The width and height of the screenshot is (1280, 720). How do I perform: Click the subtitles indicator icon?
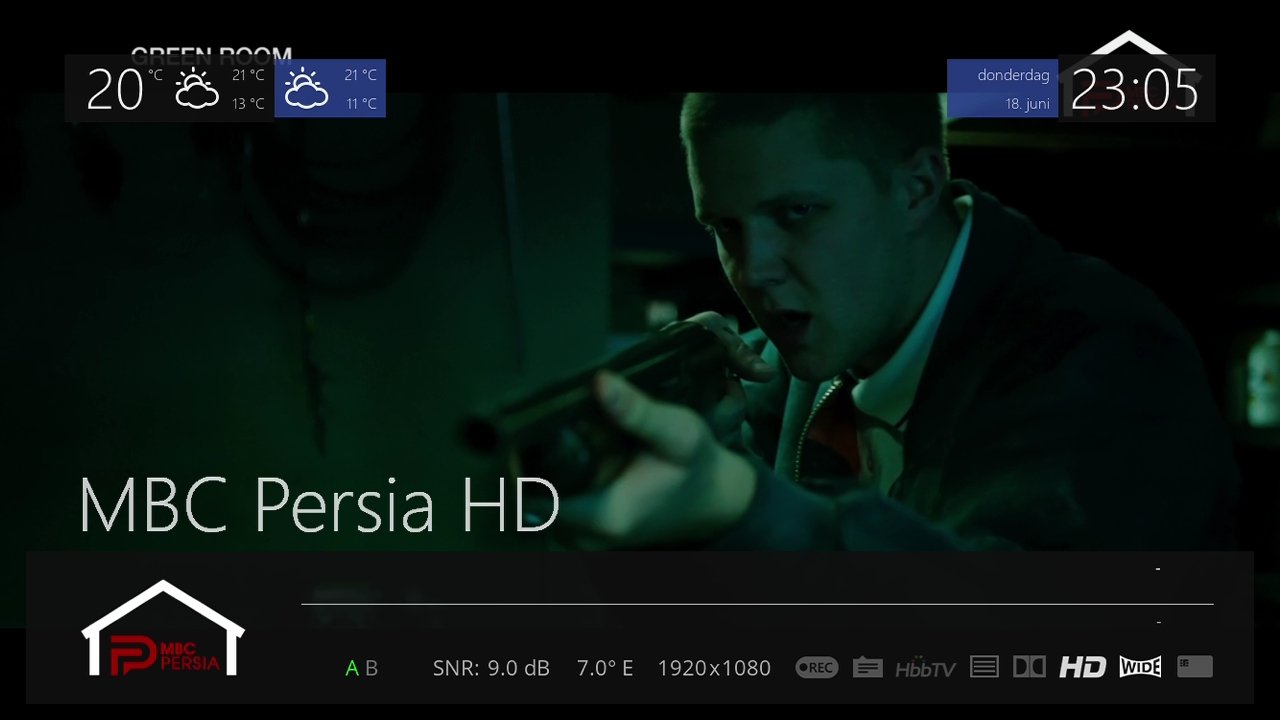[x=867, y=667]
